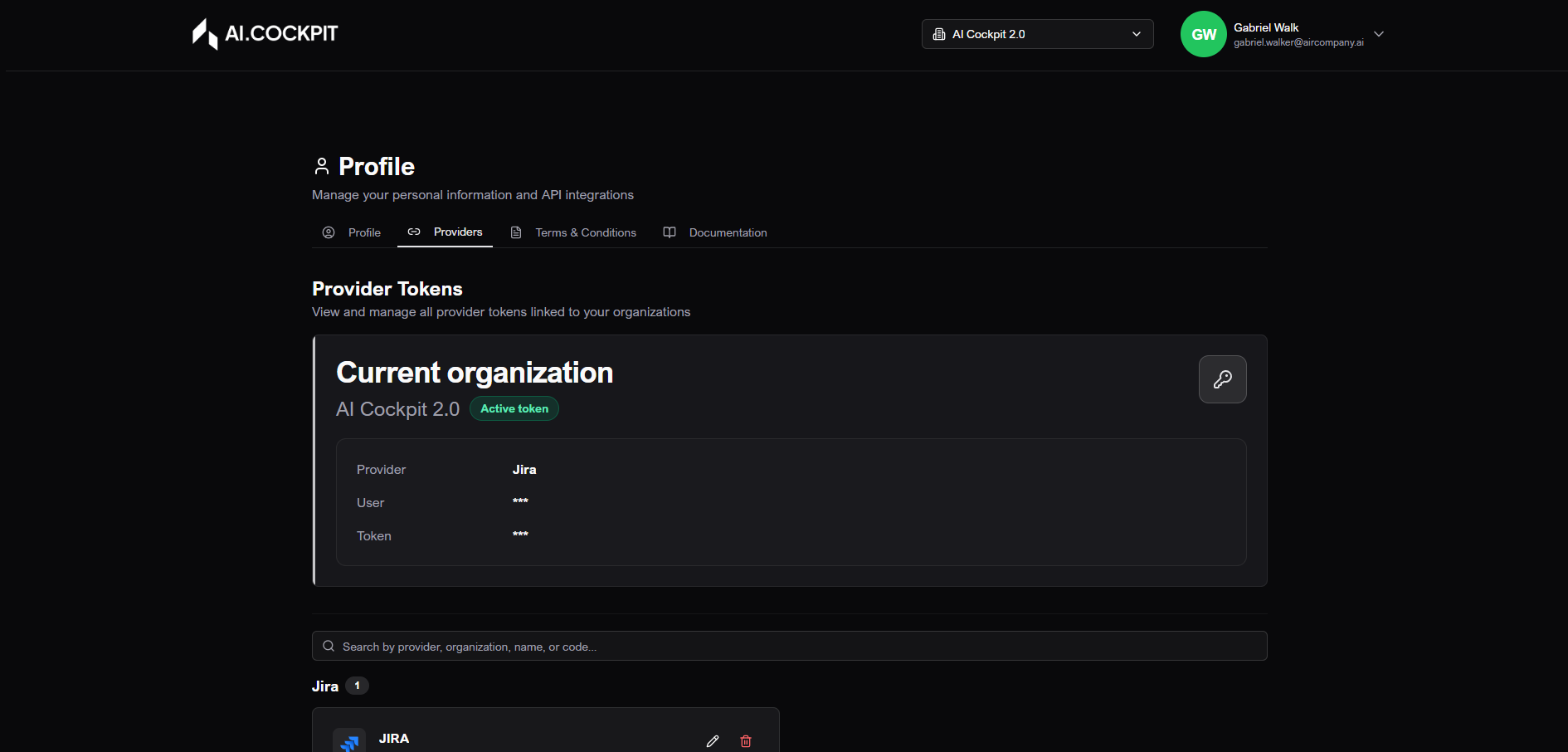Click the JIRA logo icon on the card
The width and height of the screenshot is (1568, 752).
coord(349,741)
